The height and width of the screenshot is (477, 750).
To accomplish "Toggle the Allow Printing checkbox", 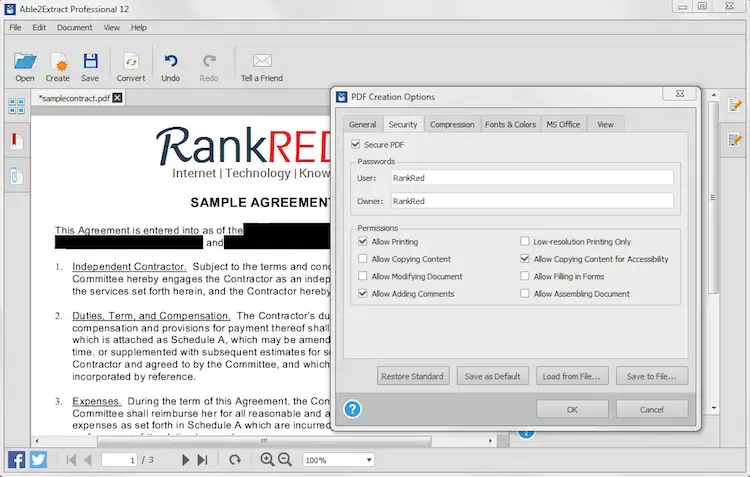I will coord(363,241).
